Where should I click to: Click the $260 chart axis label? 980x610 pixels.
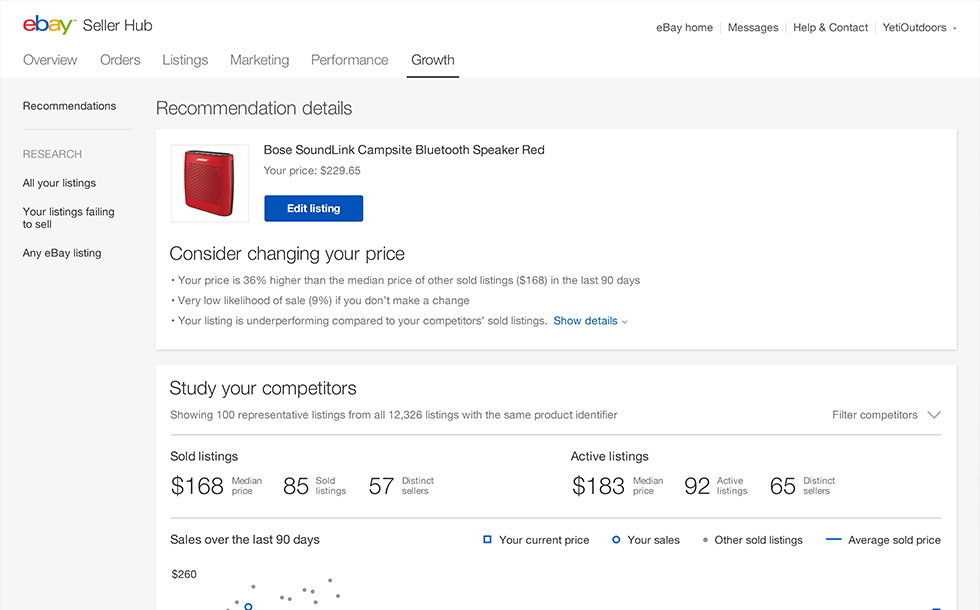pyautogui.click(x=184, y=574)
